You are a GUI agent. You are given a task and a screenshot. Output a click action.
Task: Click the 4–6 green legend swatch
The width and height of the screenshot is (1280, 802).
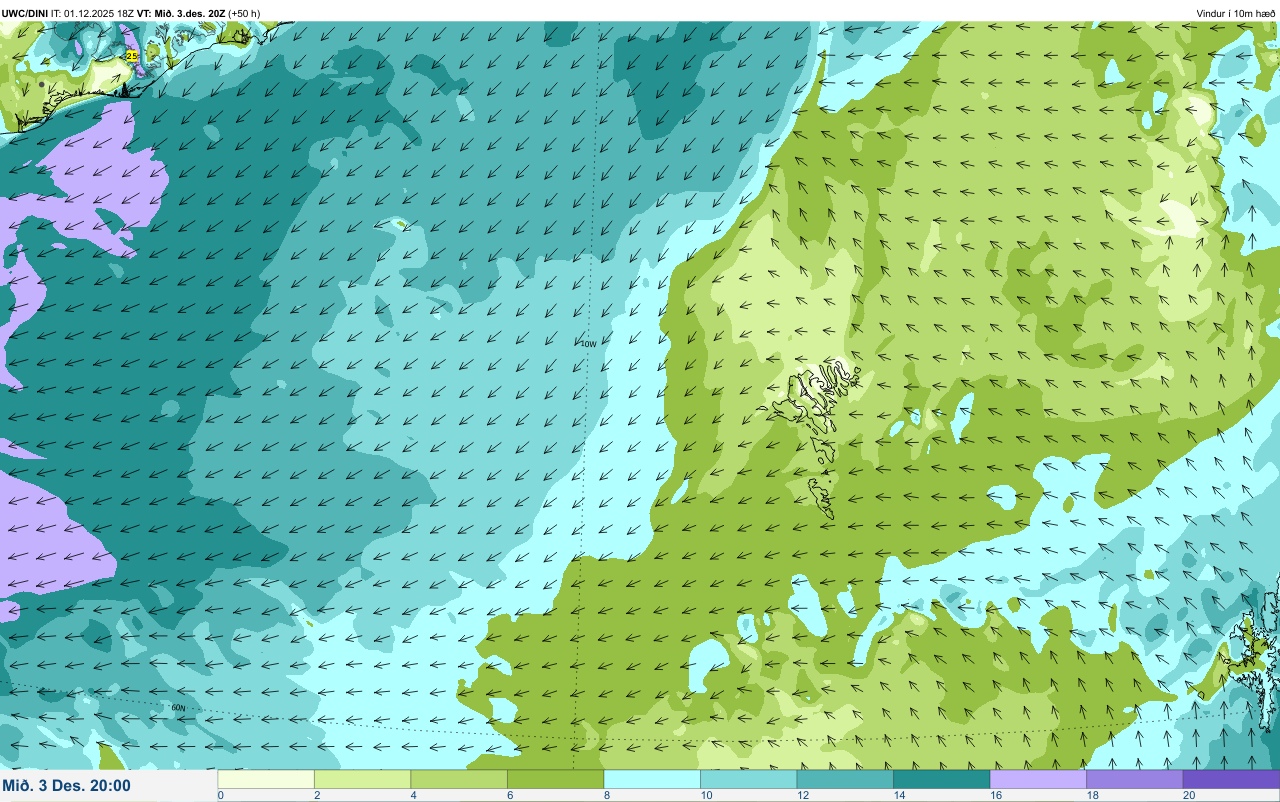[x=459, y=779]
